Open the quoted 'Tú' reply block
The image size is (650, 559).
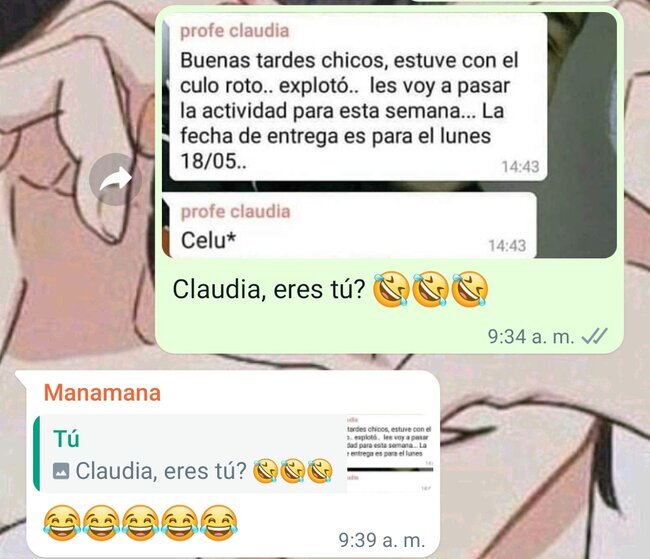[233, 454]
